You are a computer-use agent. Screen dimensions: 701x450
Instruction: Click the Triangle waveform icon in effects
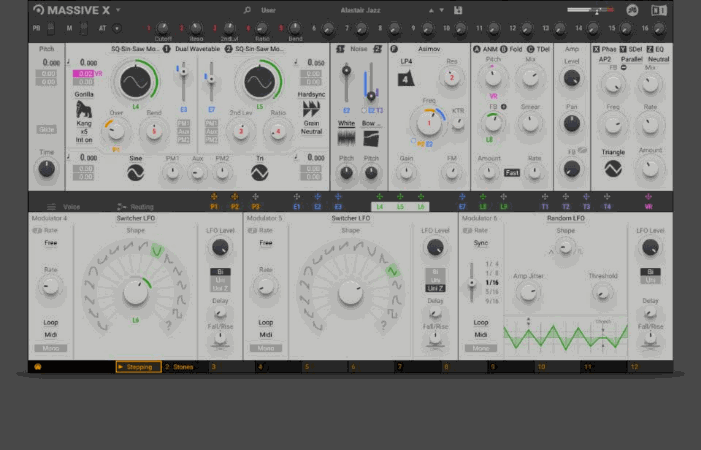(x=615, y=170)
